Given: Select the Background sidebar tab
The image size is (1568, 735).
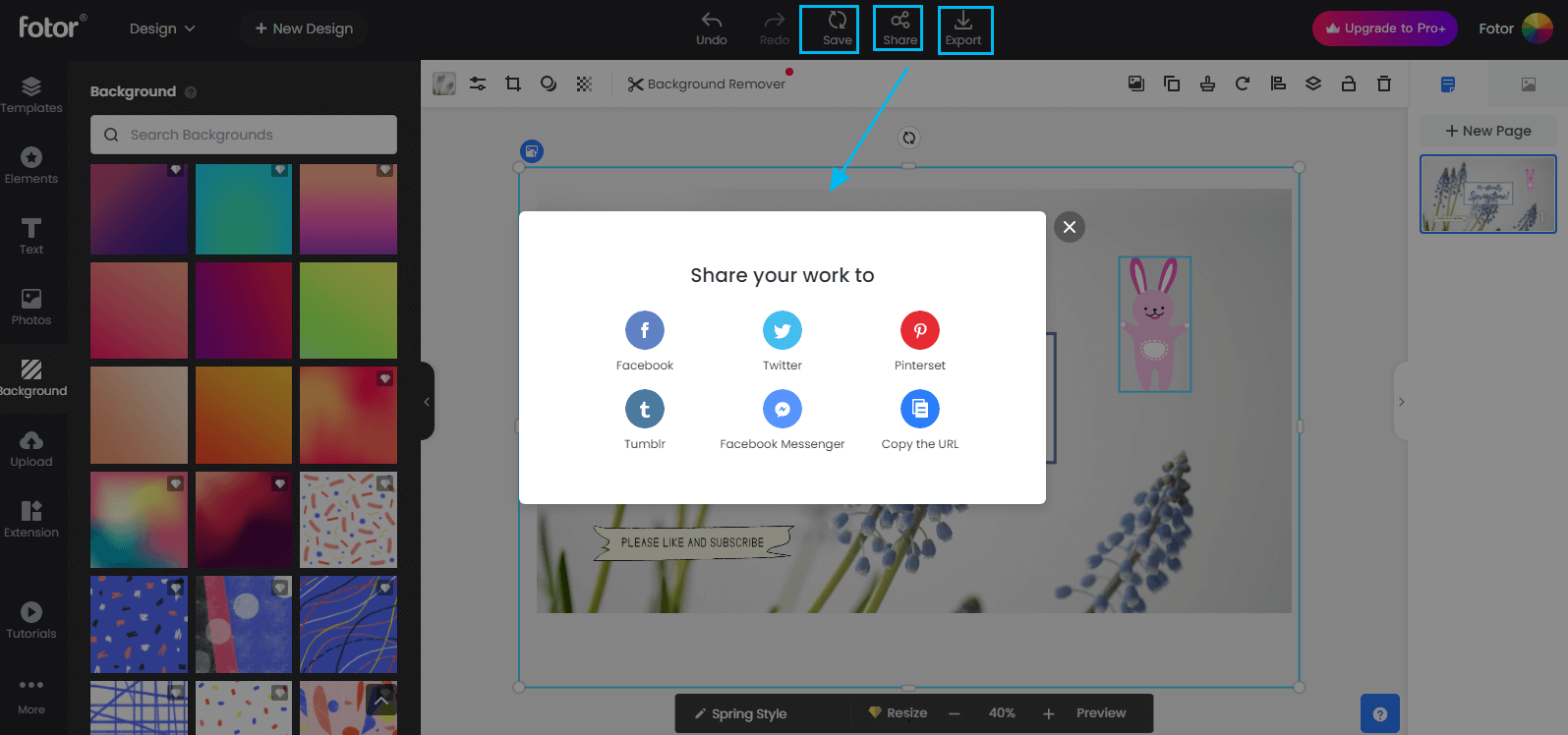Looking at the screenshot, I should [x=31, y=378].
